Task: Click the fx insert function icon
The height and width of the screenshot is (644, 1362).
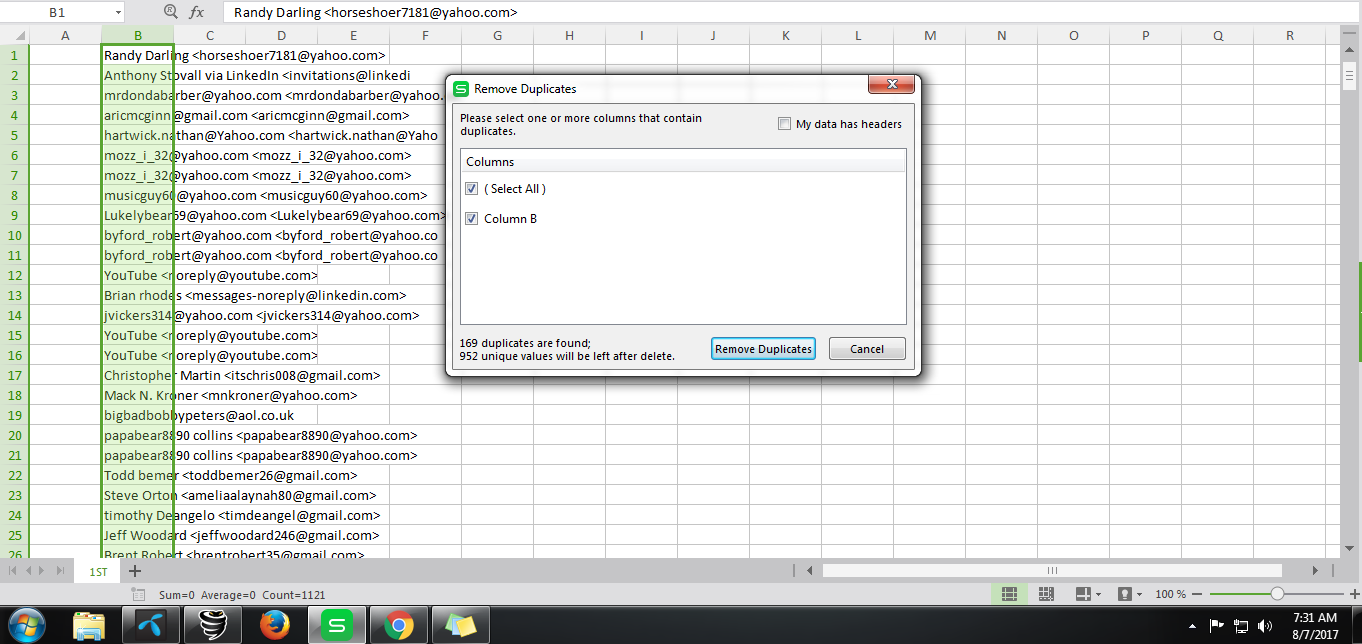Action: tap(197, 13)
